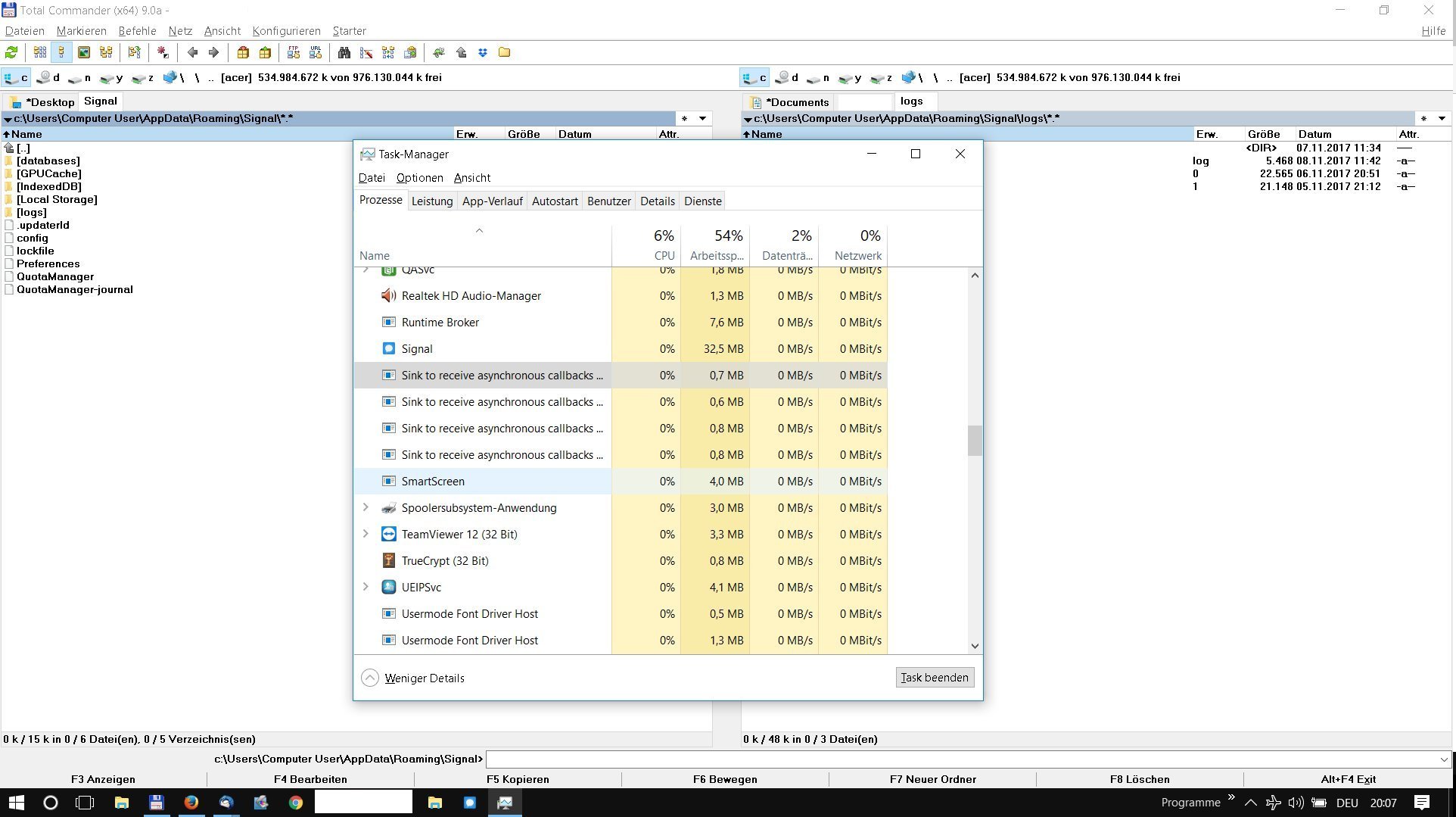This screenshot has width=1456, height=817.
Task: Collapse Task-Manager via Weniger Details
Action: pyautogui.click(x=413, y=678)
